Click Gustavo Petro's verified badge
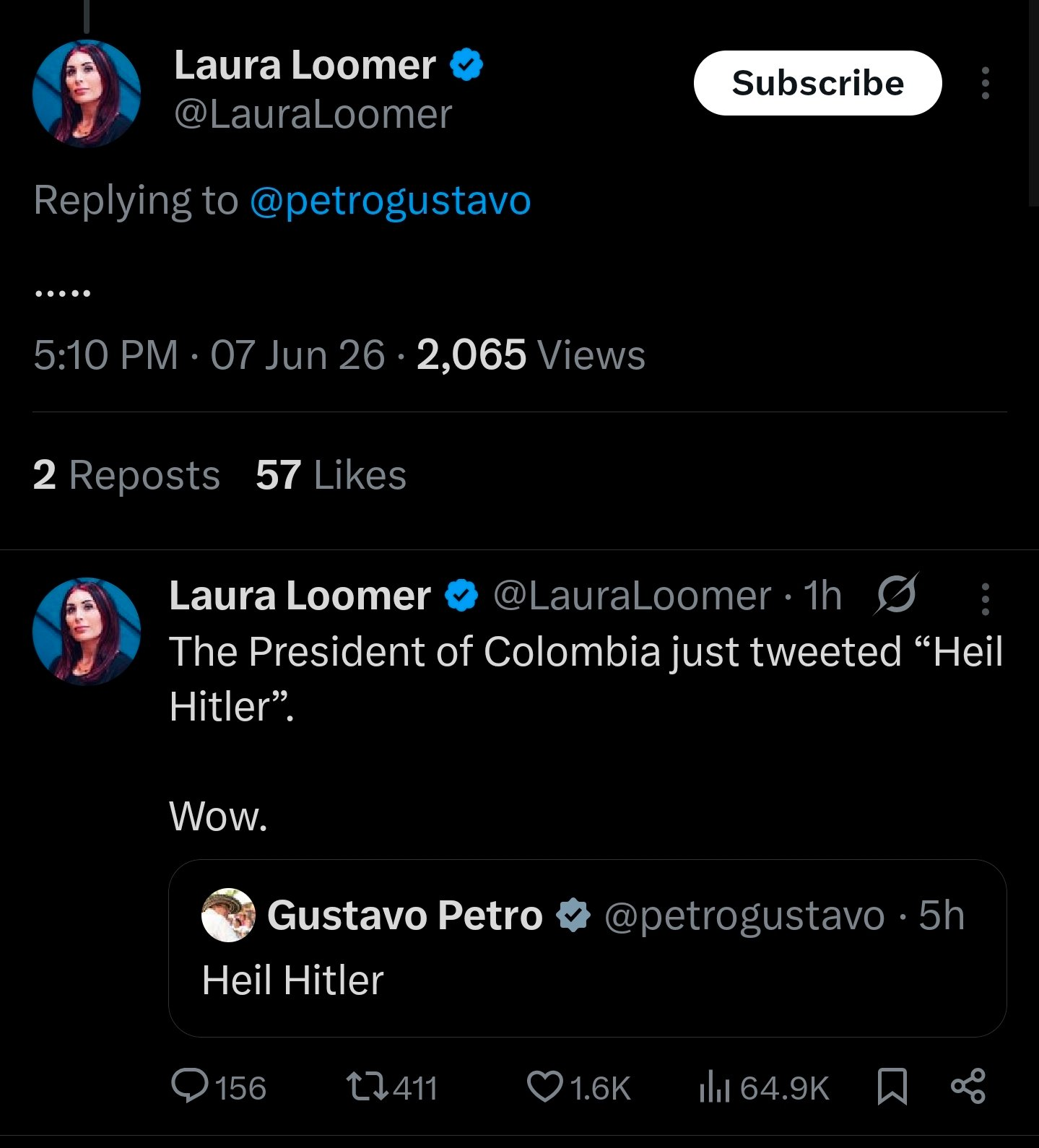1039x1148 pixels. click(573, 916)
